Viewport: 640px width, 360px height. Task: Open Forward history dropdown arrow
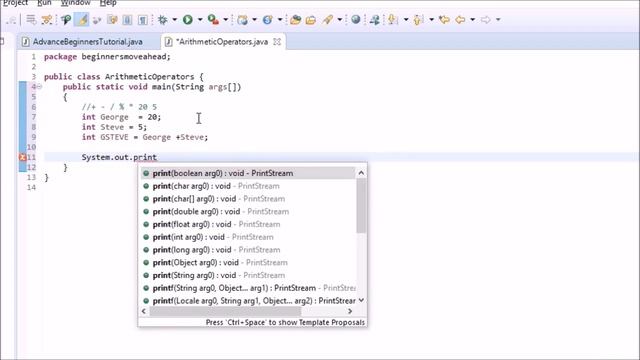pos(498,20)
